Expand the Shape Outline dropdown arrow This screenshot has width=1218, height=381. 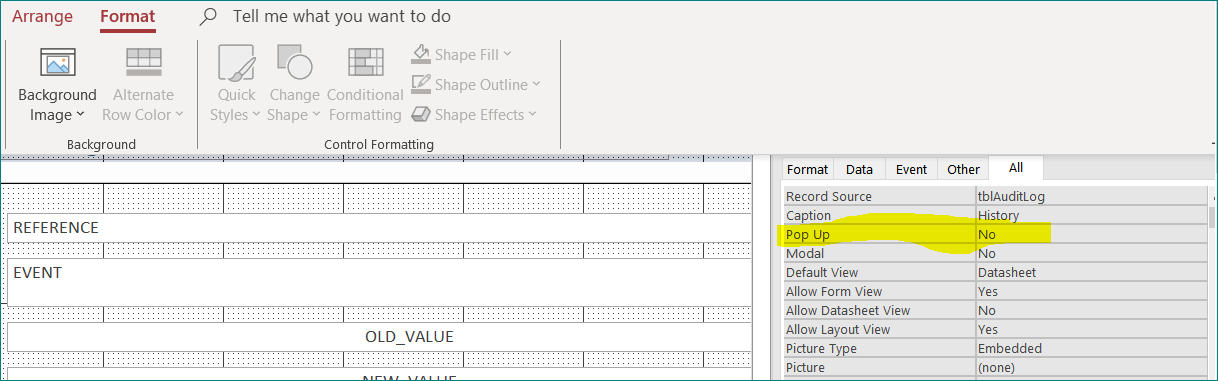pos(536,85)
